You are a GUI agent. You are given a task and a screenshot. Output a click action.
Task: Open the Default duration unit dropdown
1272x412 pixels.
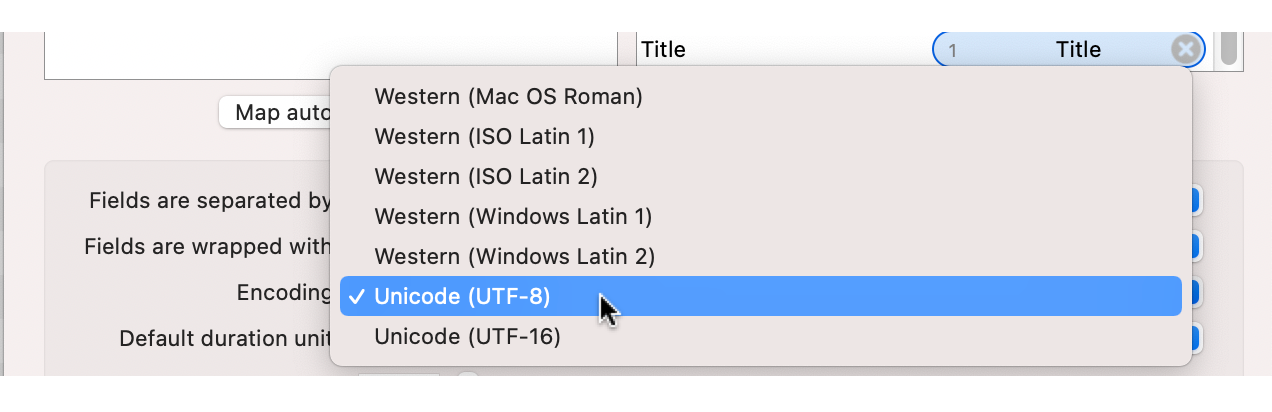coord(1196,338)
